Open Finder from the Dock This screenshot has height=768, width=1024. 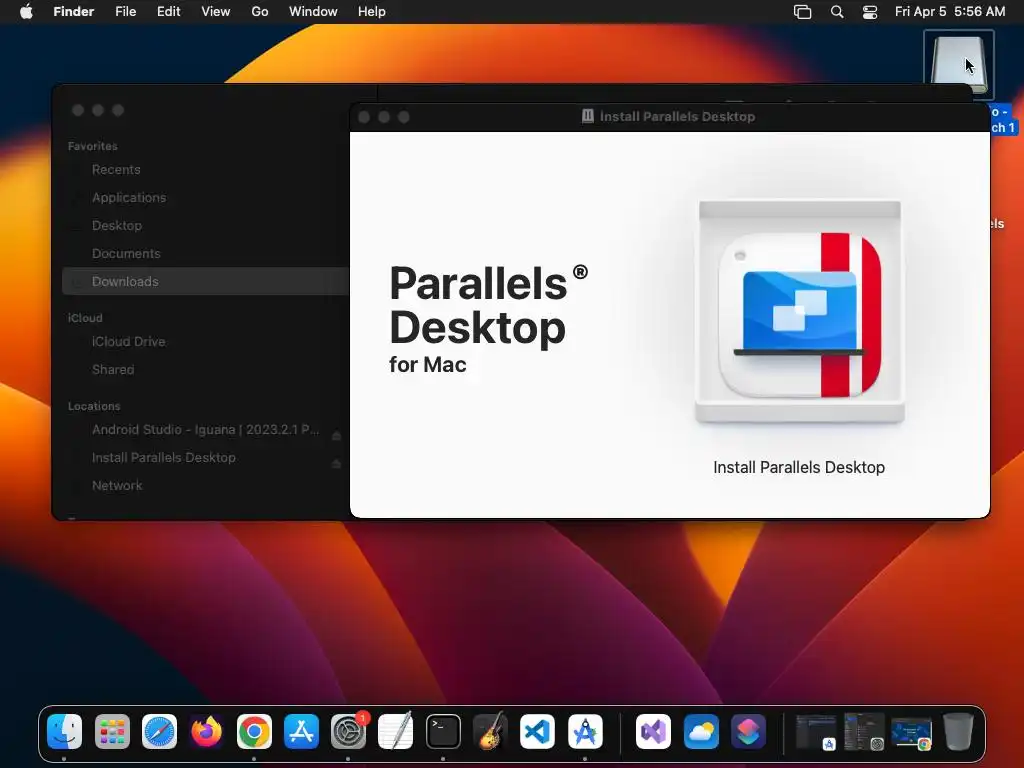[x=64, y=731]
